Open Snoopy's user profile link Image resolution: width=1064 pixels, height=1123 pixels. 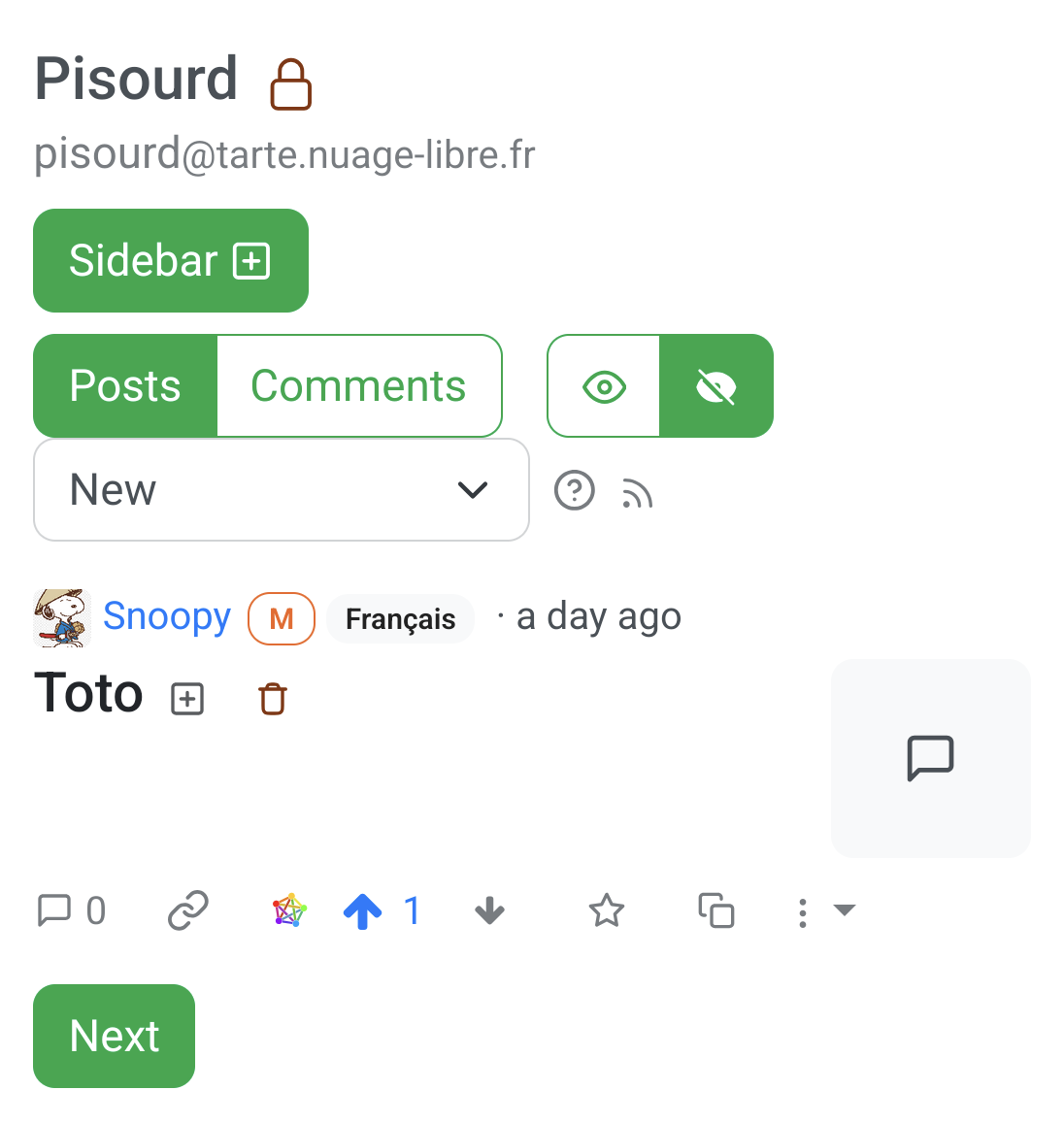[x=166, y=617]
